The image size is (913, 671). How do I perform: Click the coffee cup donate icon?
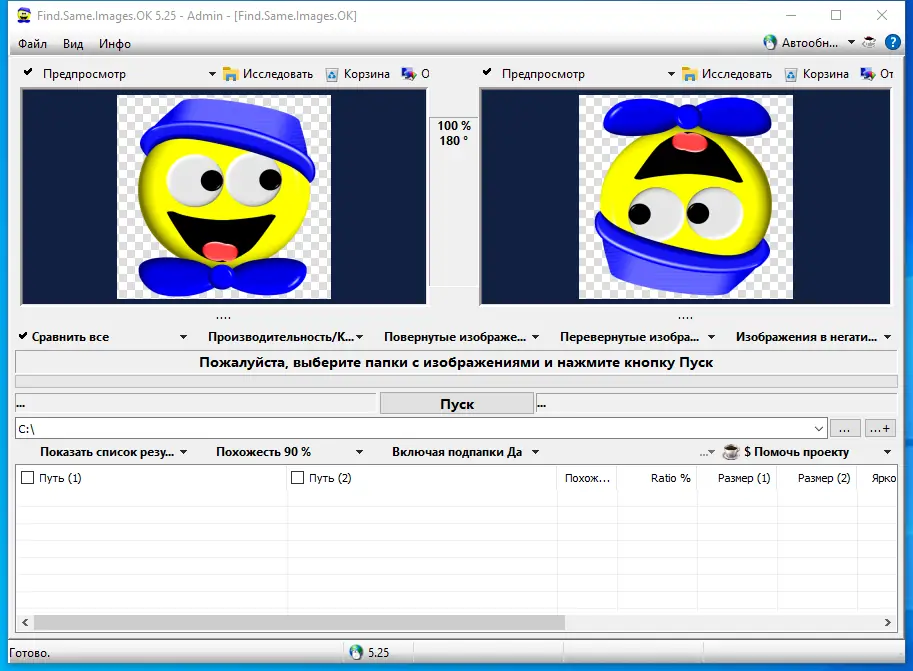[x=731, y=452]
